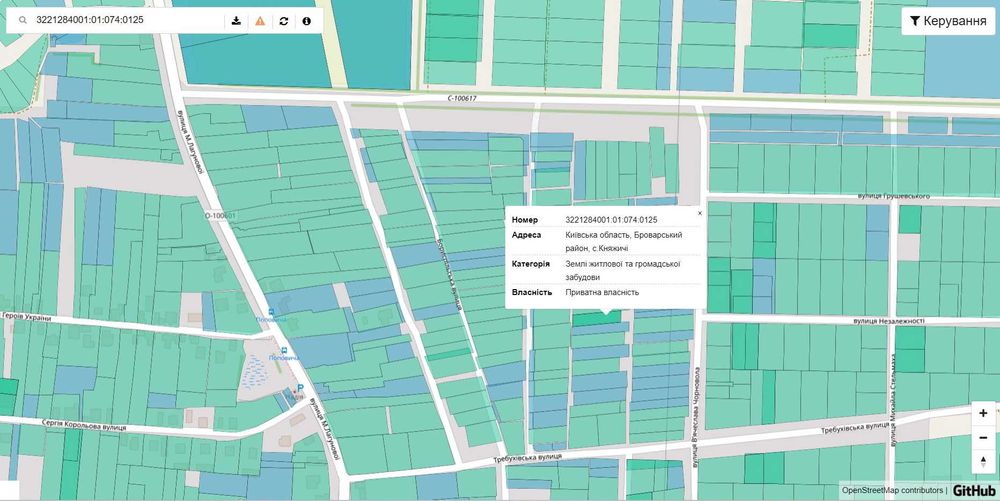Click the Київська область address value
1000x501 pixels.
click(624, 242)
